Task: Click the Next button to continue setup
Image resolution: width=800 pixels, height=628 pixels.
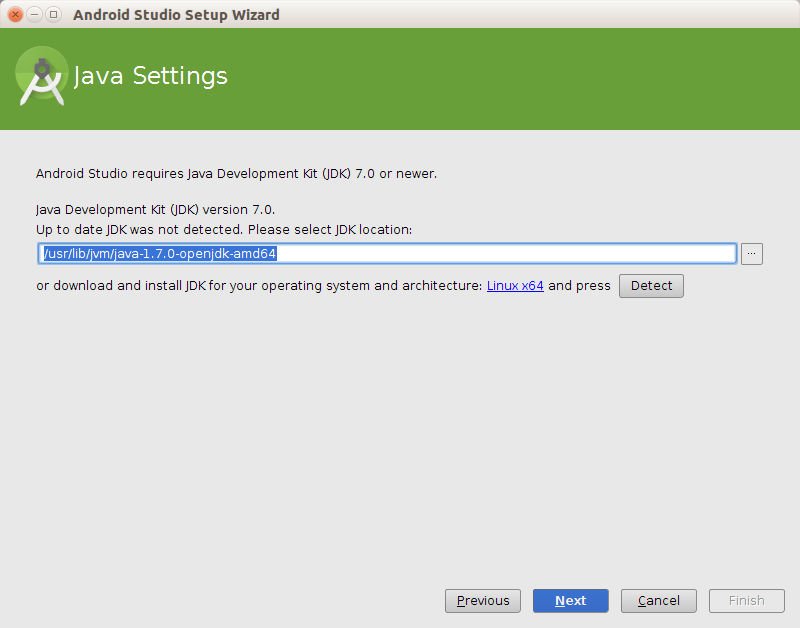Action: [570, 600]
